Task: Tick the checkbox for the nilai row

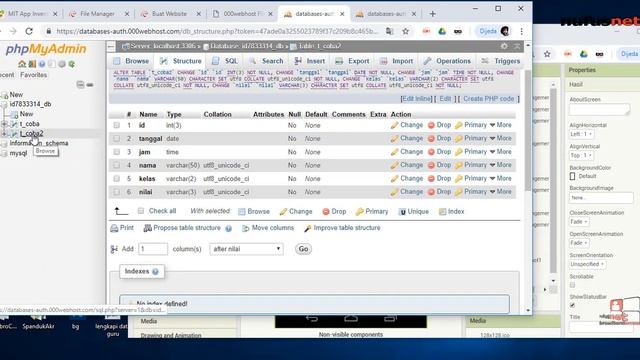Action: pyautogui.click(x=117, y=192)
